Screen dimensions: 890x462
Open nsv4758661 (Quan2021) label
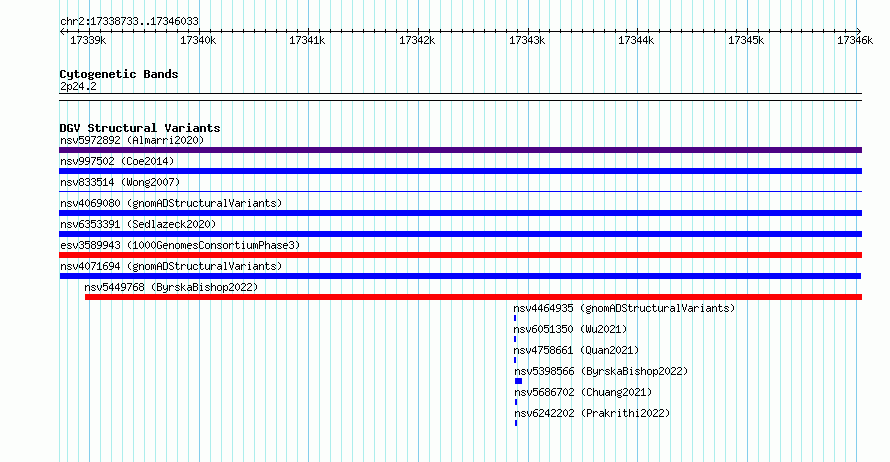tap(576, 350)
